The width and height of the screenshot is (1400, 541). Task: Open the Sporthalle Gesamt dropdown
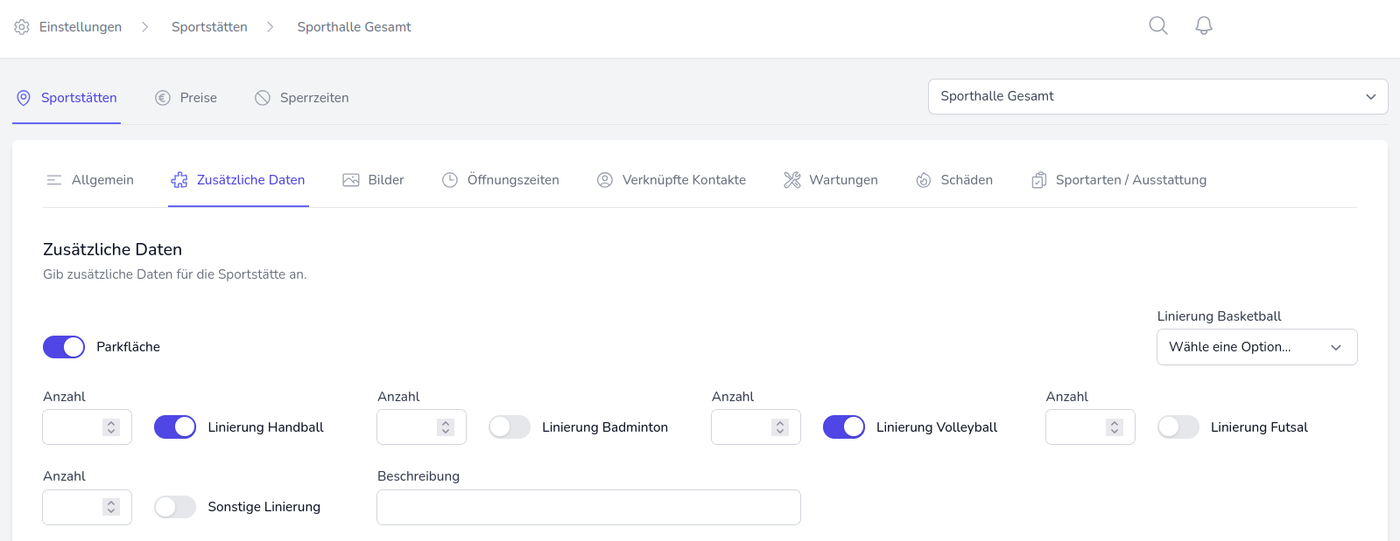coord(1157,97)
